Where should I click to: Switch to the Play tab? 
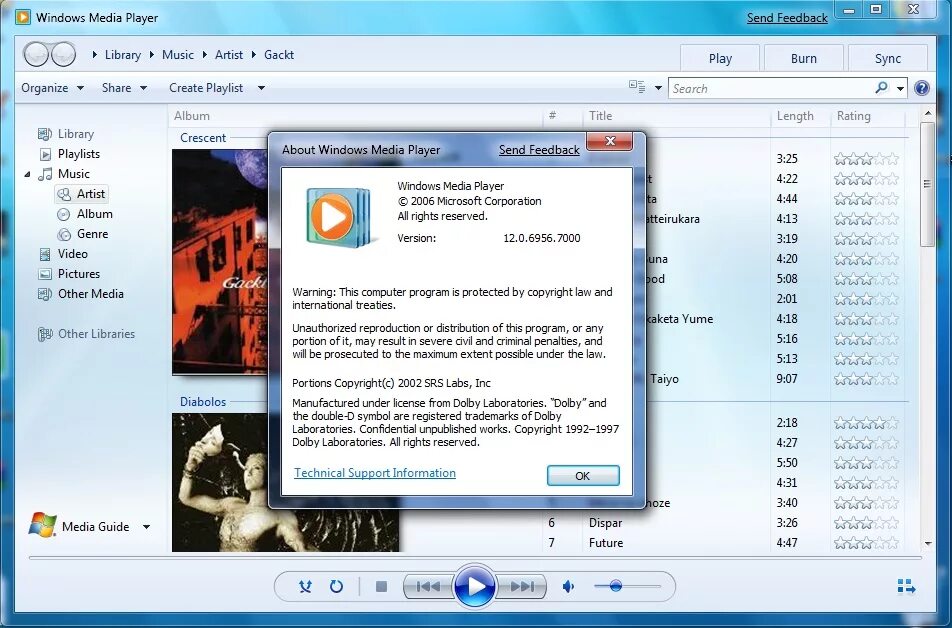click(720, 58)
